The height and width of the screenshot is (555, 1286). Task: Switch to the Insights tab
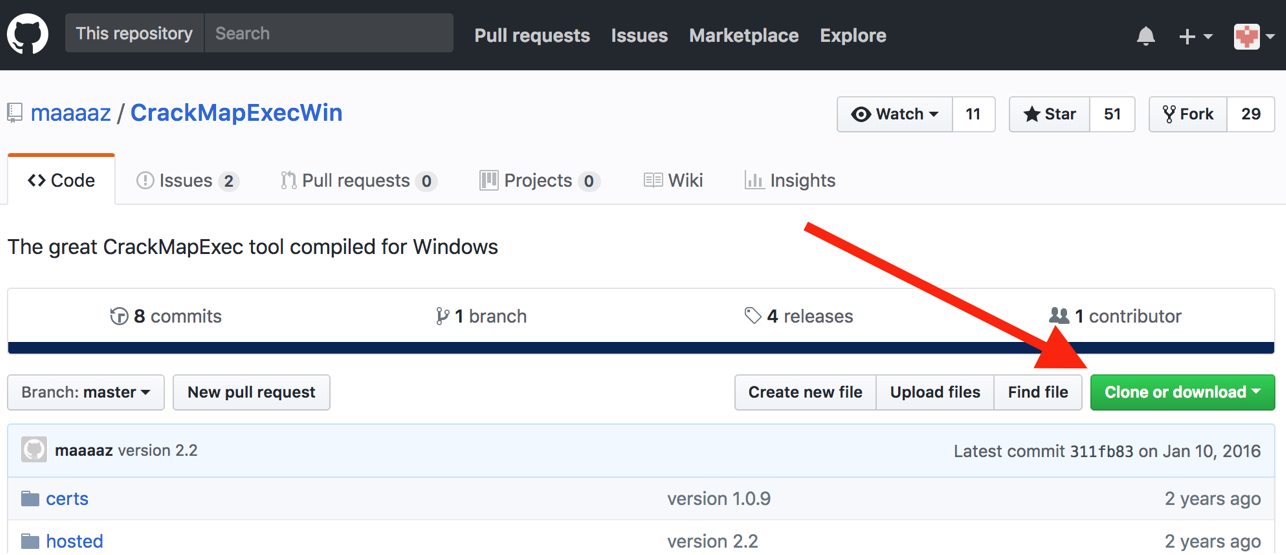tap(790, 180)
